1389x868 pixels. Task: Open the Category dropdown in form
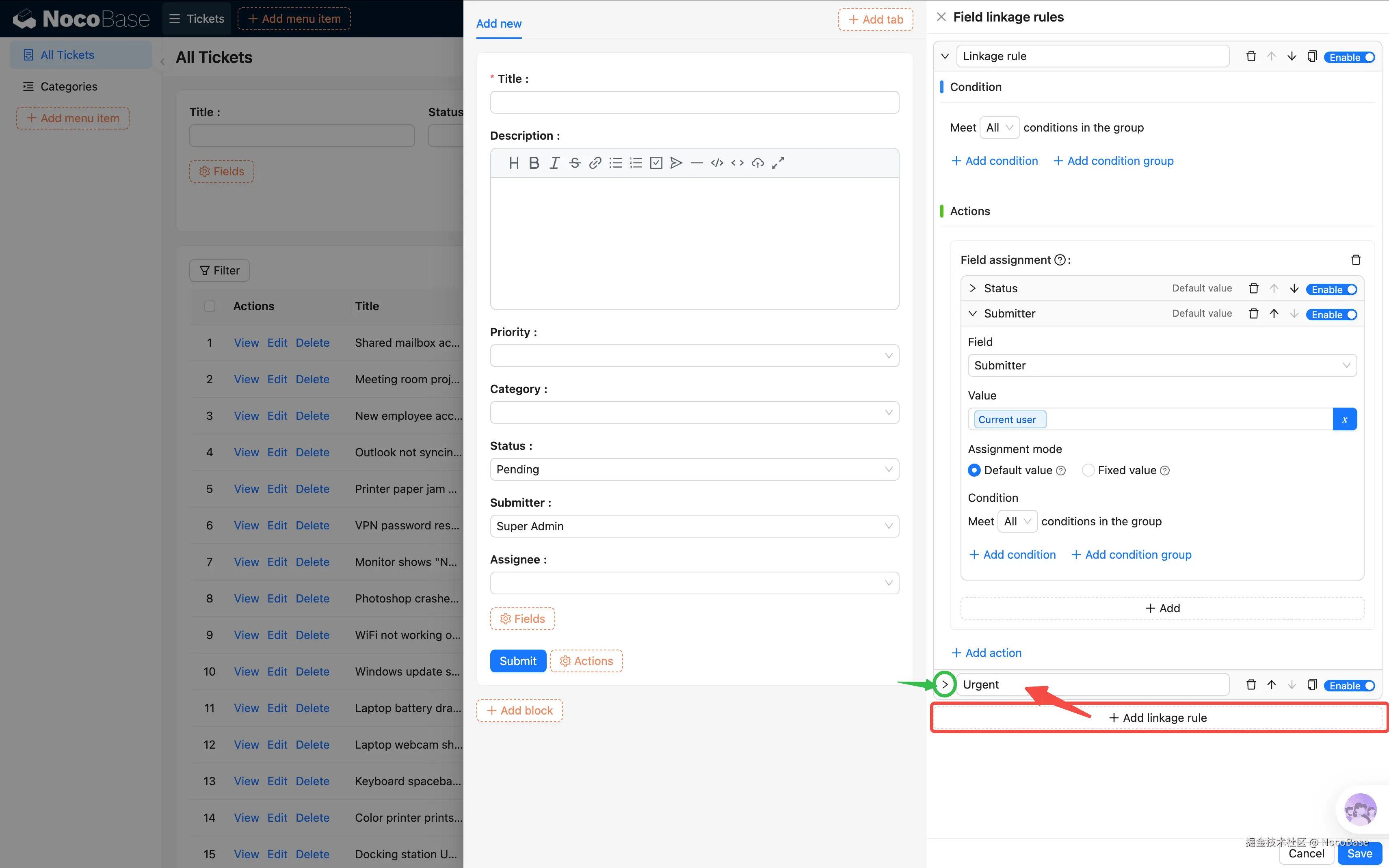tap(694, 412)
